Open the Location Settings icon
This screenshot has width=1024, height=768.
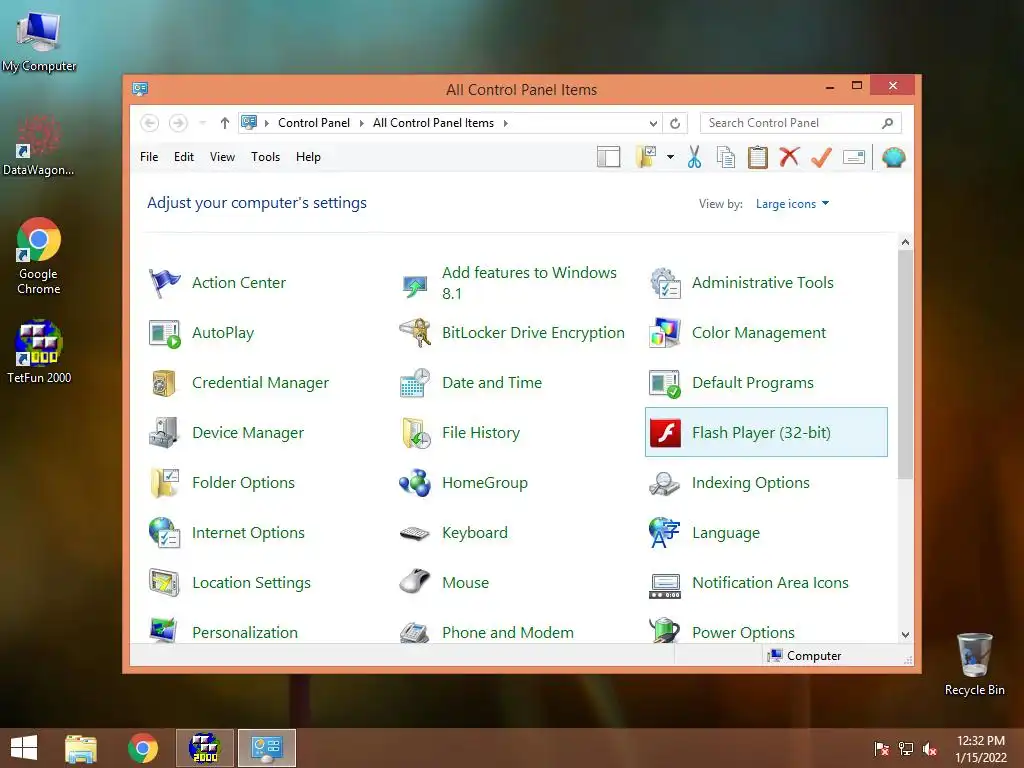pos(164,583)
